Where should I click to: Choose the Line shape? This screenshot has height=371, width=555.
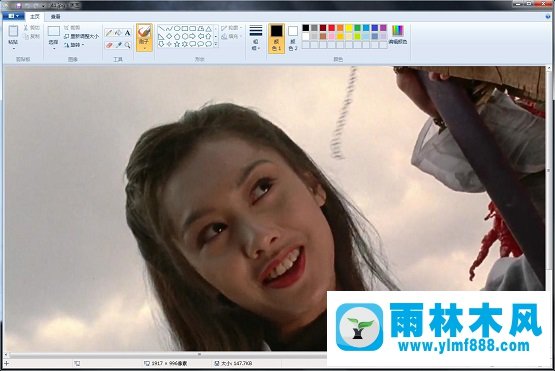(161, 28)
